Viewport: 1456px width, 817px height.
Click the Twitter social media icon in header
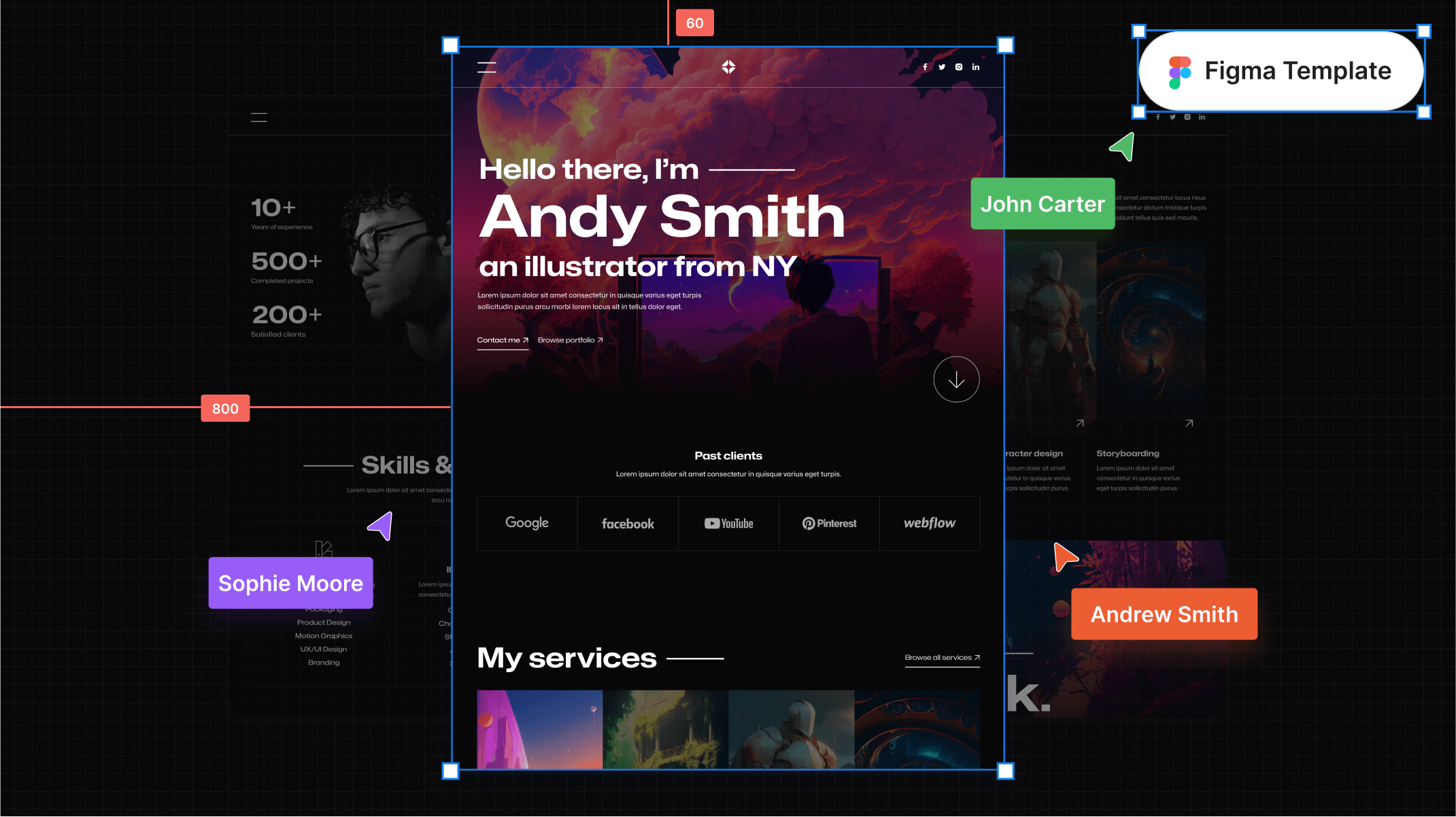[x=942, y=67]
